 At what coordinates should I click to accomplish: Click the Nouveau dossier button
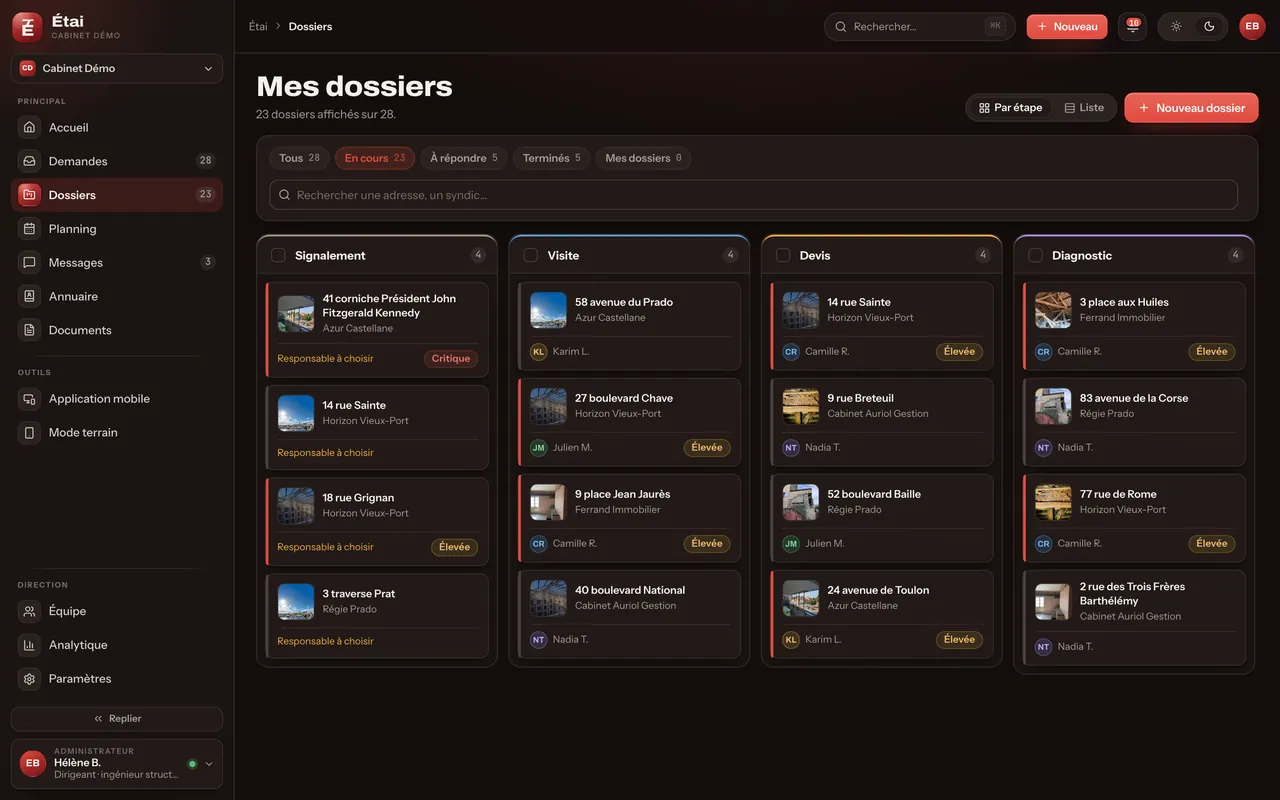[x=1191, y=108]
